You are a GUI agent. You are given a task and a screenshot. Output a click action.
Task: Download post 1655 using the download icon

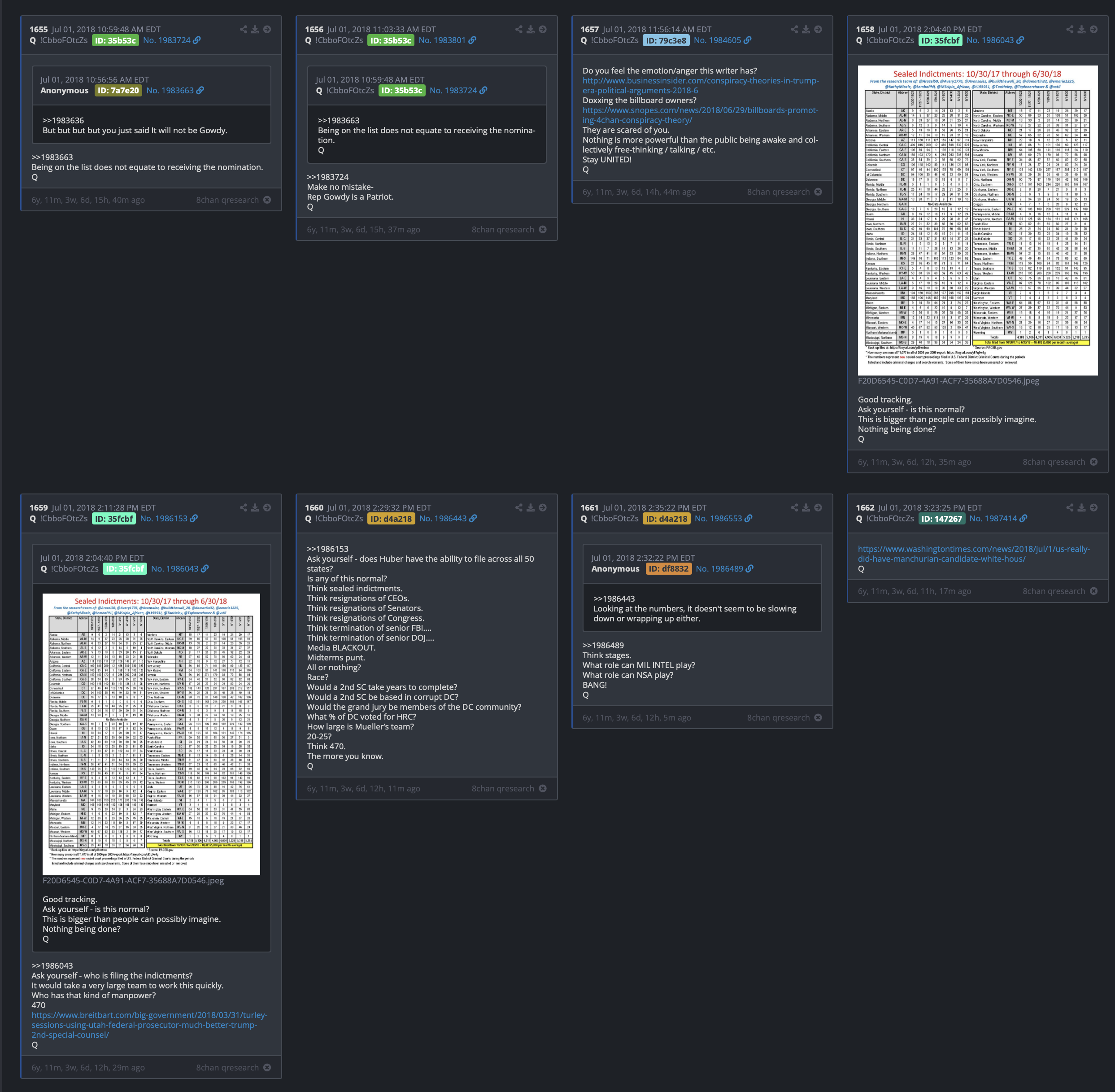pyautogui.click(x=255, y=29)
